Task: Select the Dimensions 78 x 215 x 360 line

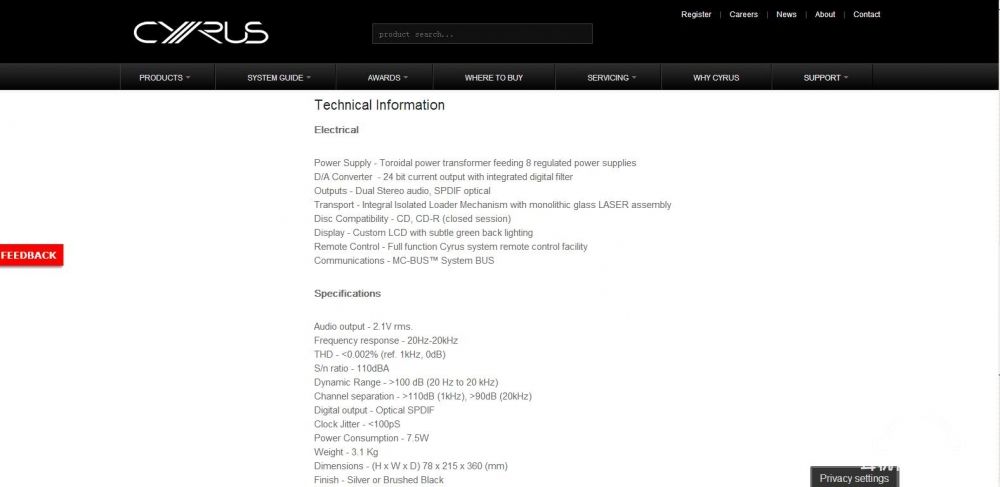Action: [x=411, y=466]
